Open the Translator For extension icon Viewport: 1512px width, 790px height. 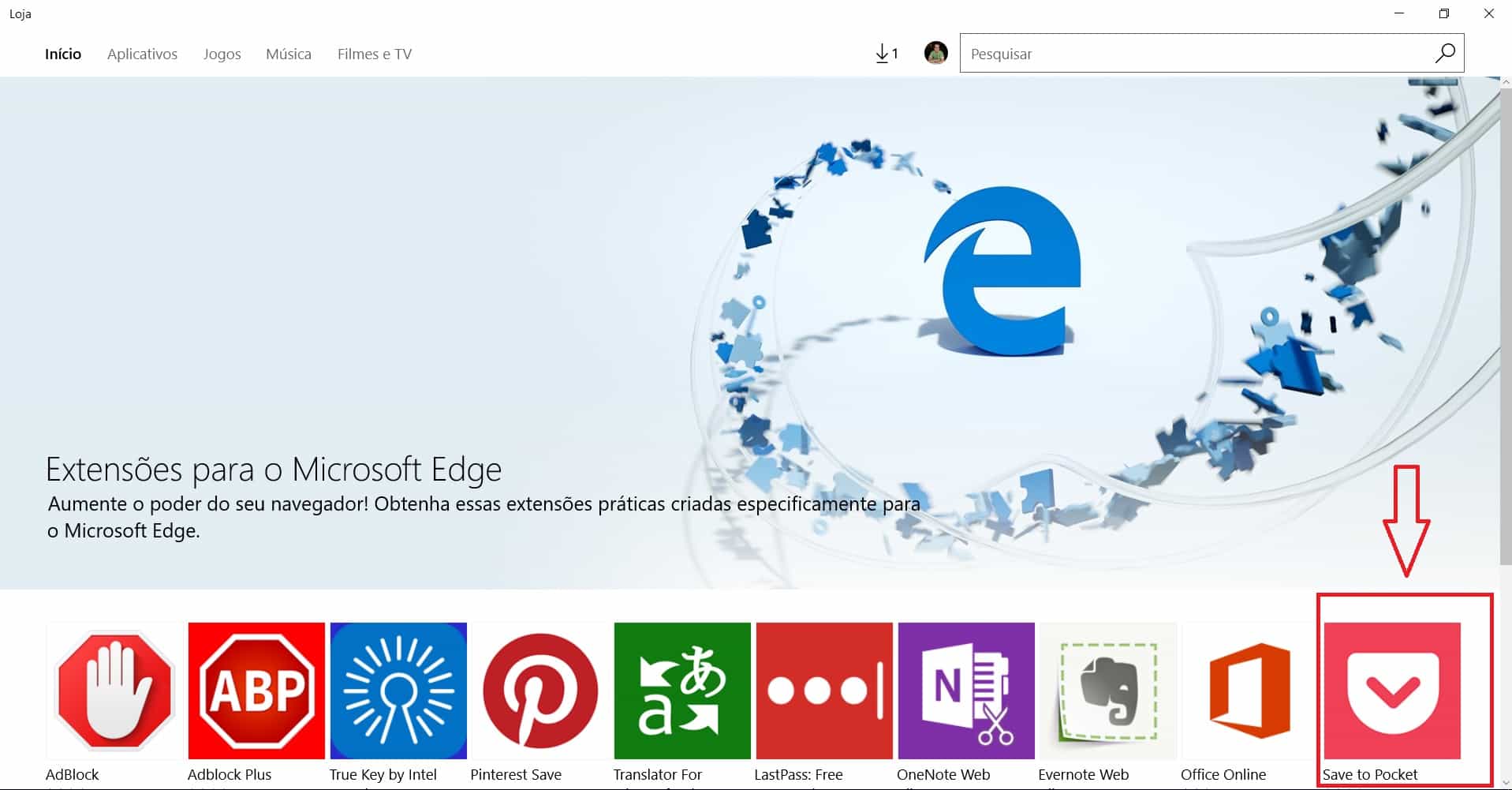coord(682,691)
